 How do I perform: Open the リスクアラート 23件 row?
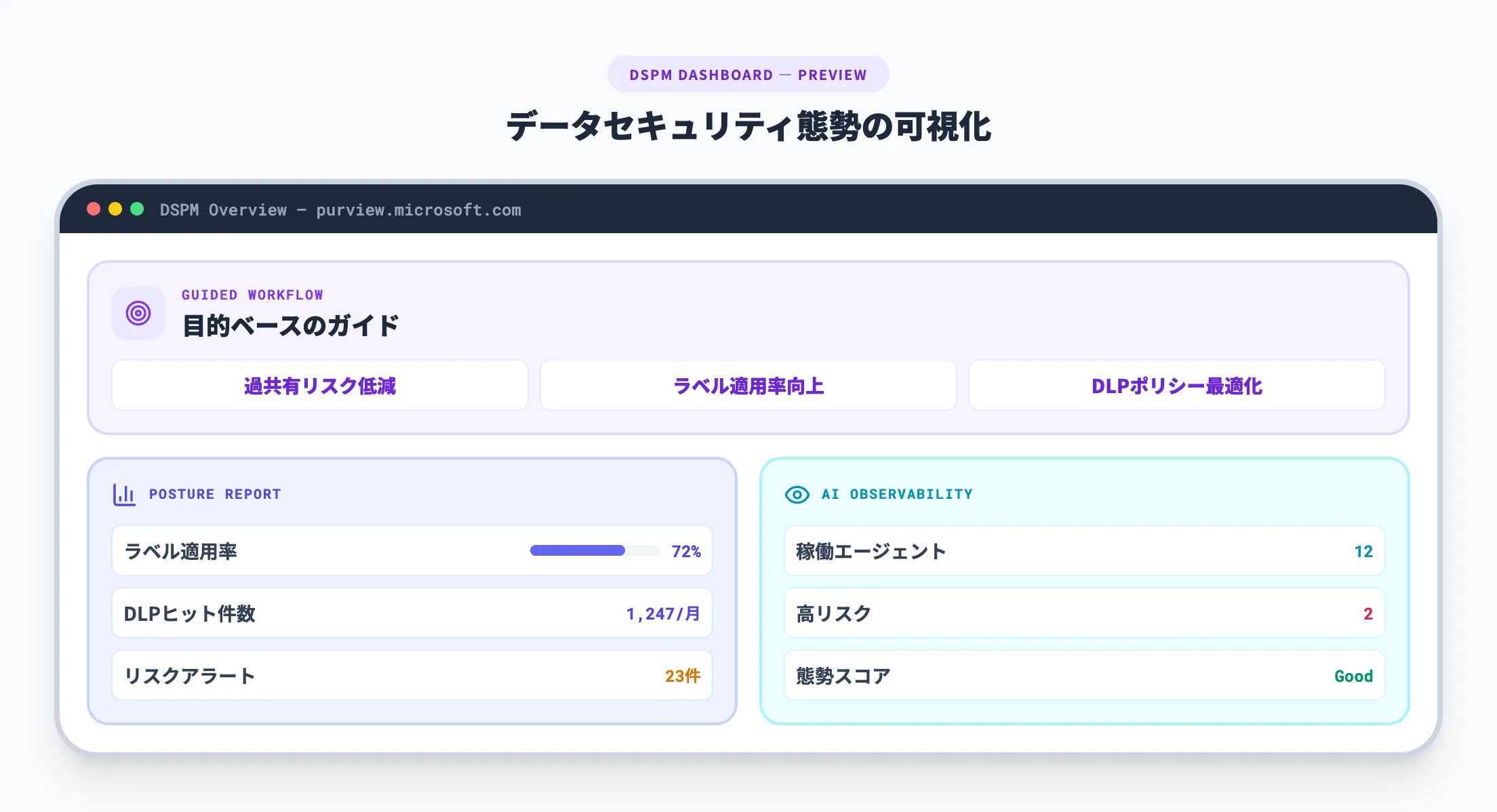(411, 675)
